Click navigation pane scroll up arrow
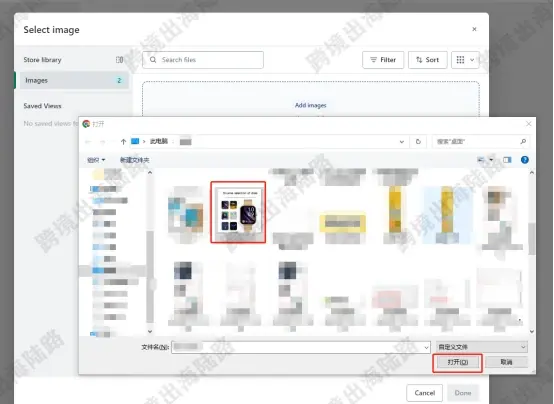Image resolution: width=554 pixels, height=404 pixels. point(150,172)
